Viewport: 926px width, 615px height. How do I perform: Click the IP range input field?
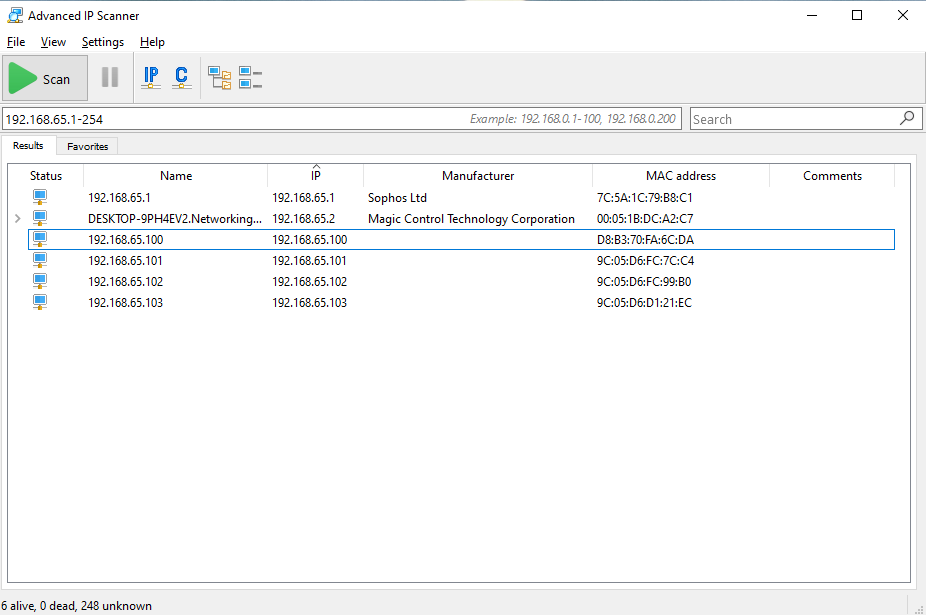point(342,119)
